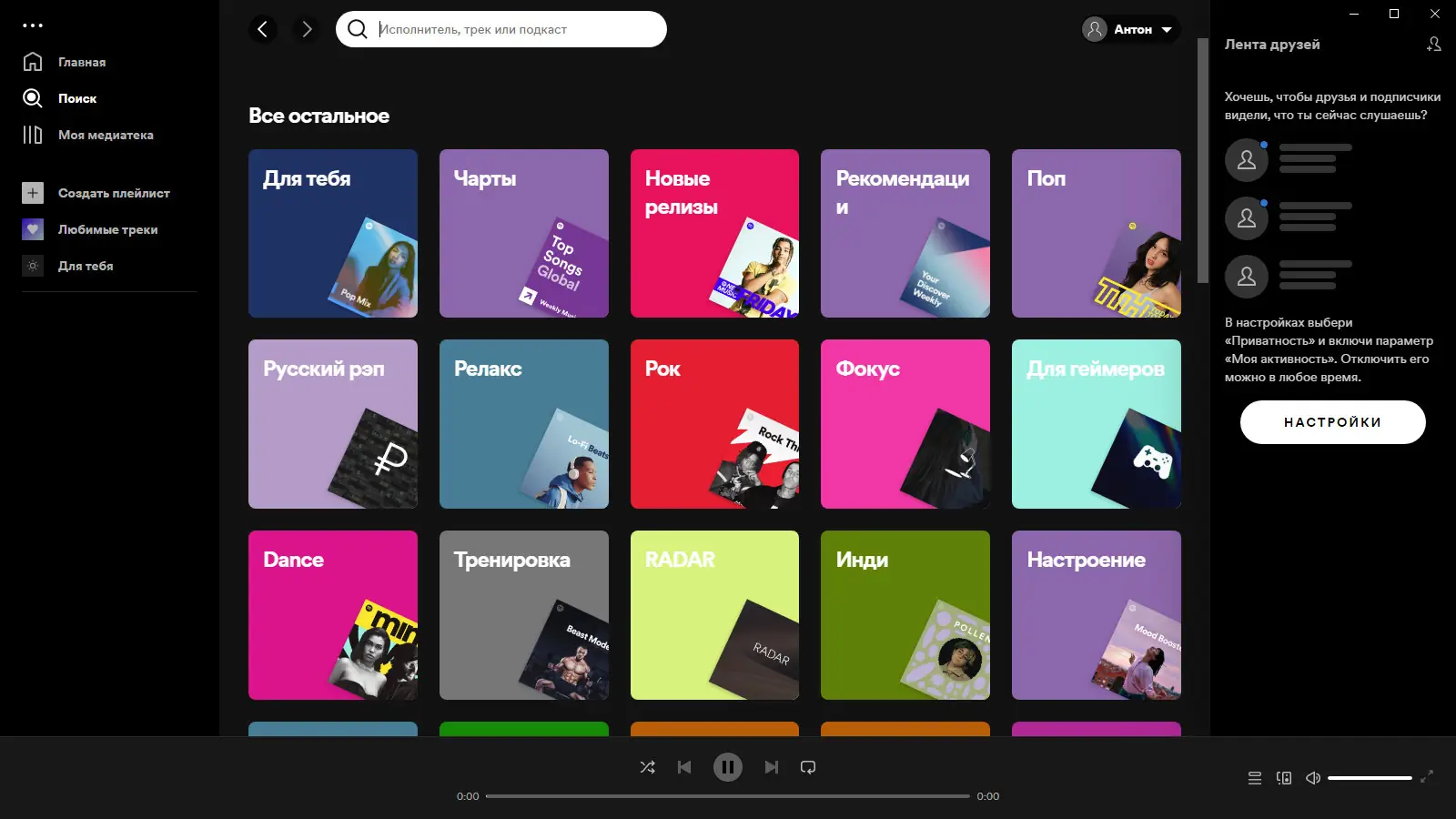This screenshot has height=819, width=1456.
Task: Click the add friend icon in Лента друзей
Action: 1434,44
